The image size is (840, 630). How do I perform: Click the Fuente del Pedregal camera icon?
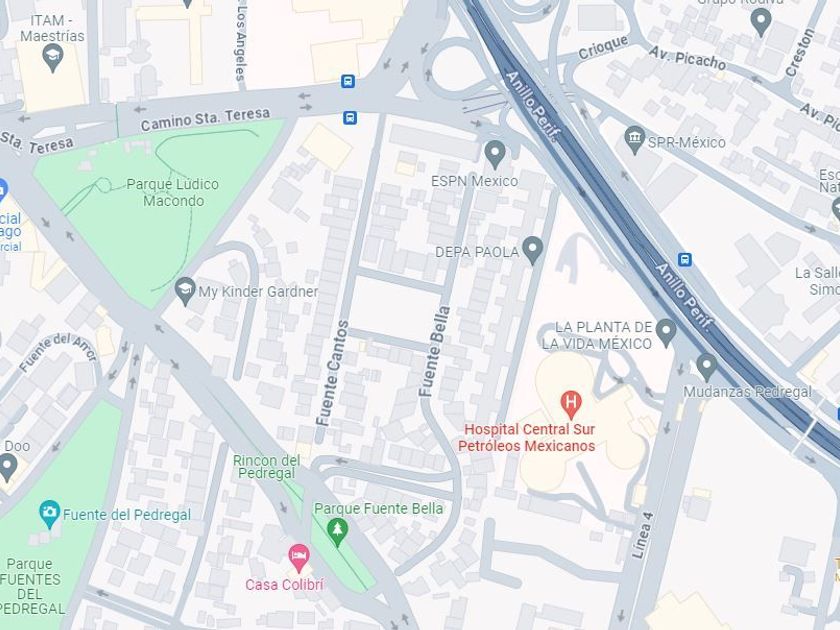pyautogui.click(x=49, y=514)
